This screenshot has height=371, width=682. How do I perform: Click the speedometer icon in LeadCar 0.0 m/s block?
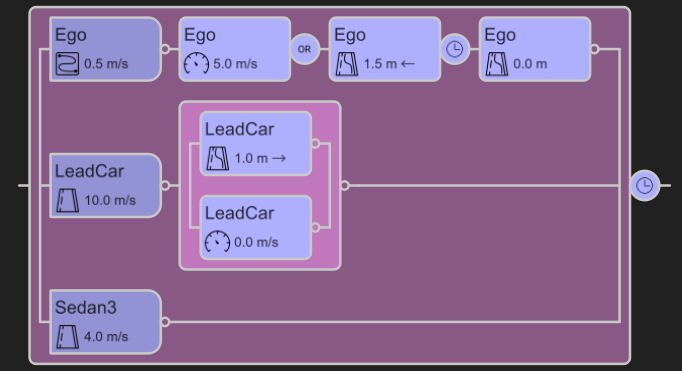pyautogui.click(x=217, y=242)
